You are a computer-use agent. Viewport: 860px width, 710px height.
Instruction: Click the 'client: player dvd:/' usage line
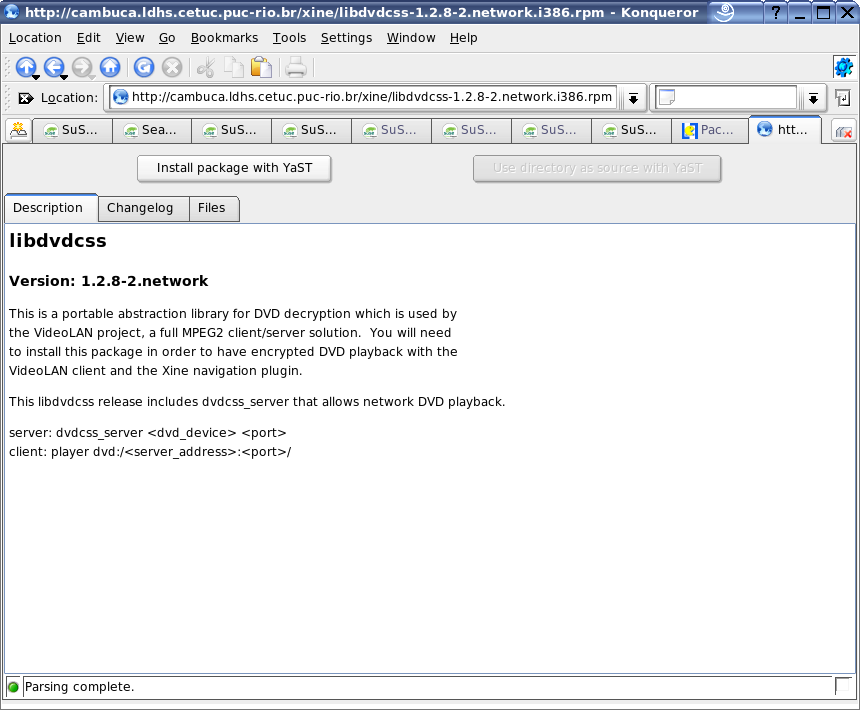point(150,452)
